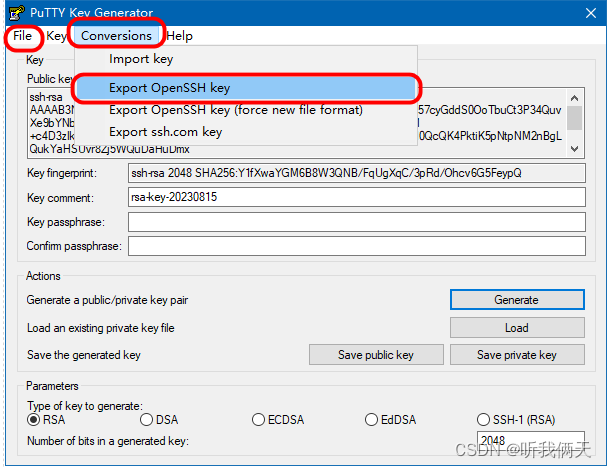607x468 pixels.
Task: Click the Key comment field
Action: coord(357,197)
